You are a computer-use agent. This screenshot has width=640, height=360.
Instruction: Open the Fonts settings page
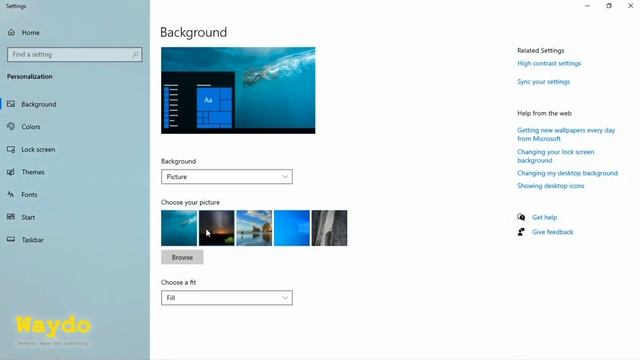[29, 195]
